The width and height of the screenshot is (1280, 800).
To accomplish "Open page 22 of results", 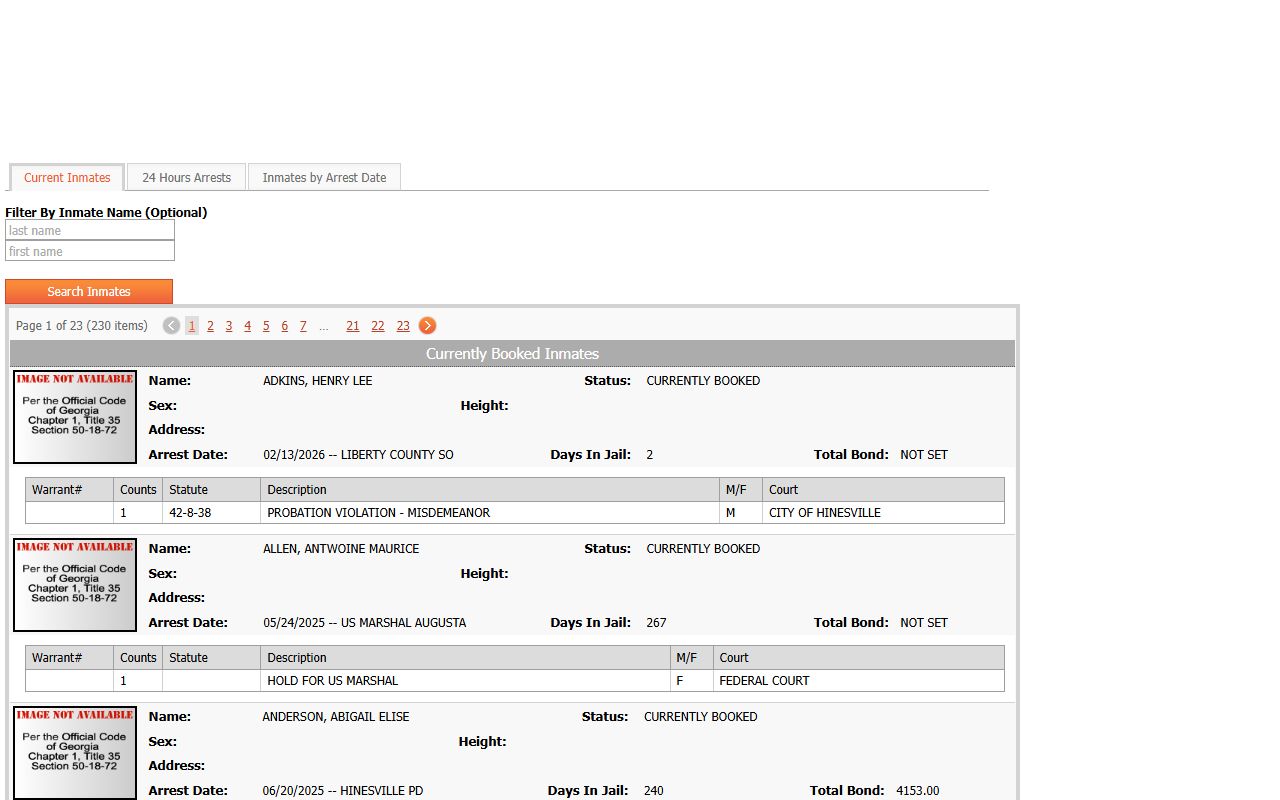I will pos(378,326).
